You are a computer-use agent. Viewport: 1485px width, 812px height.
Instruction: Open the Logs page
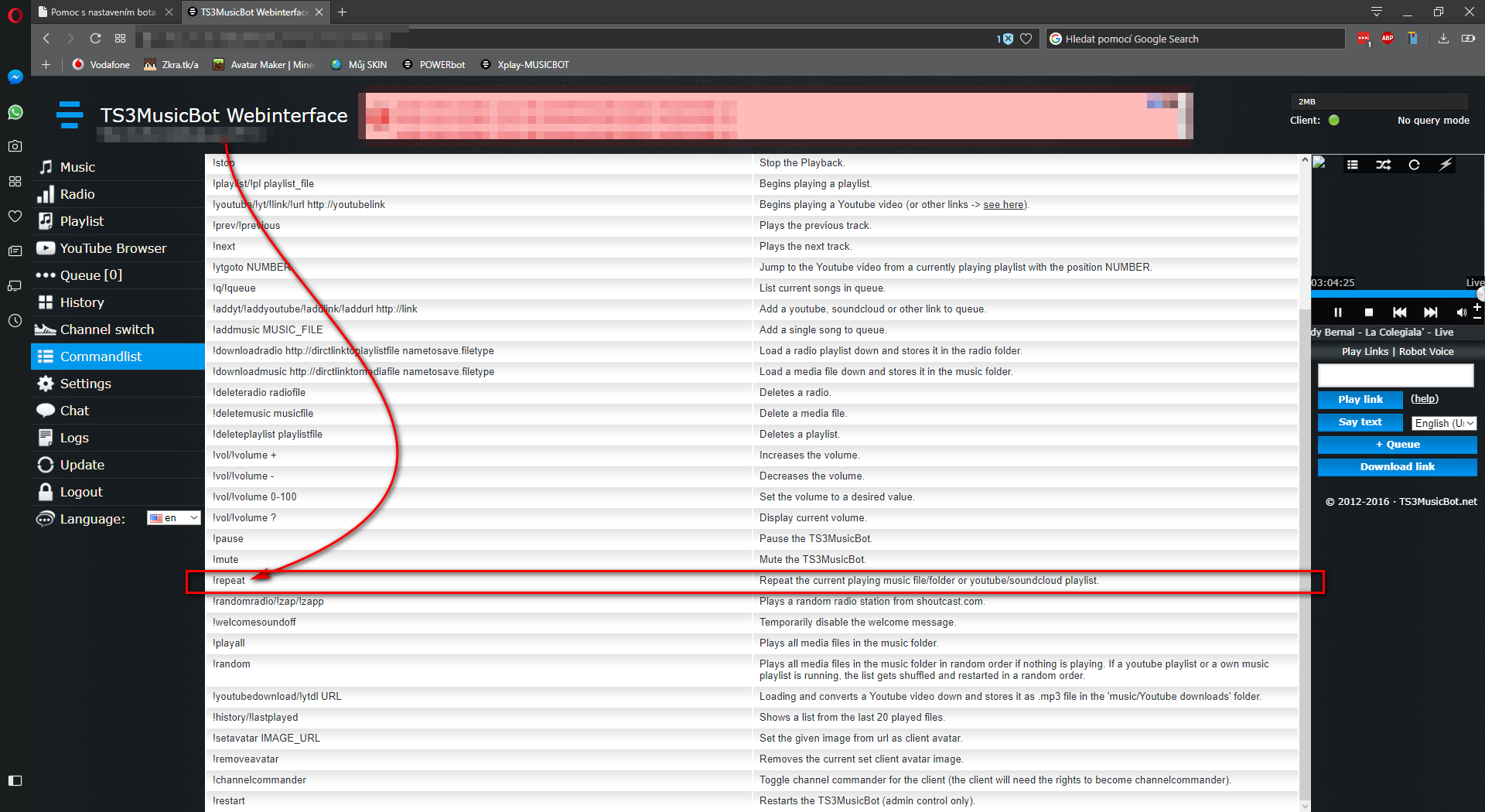click(118, 438)
